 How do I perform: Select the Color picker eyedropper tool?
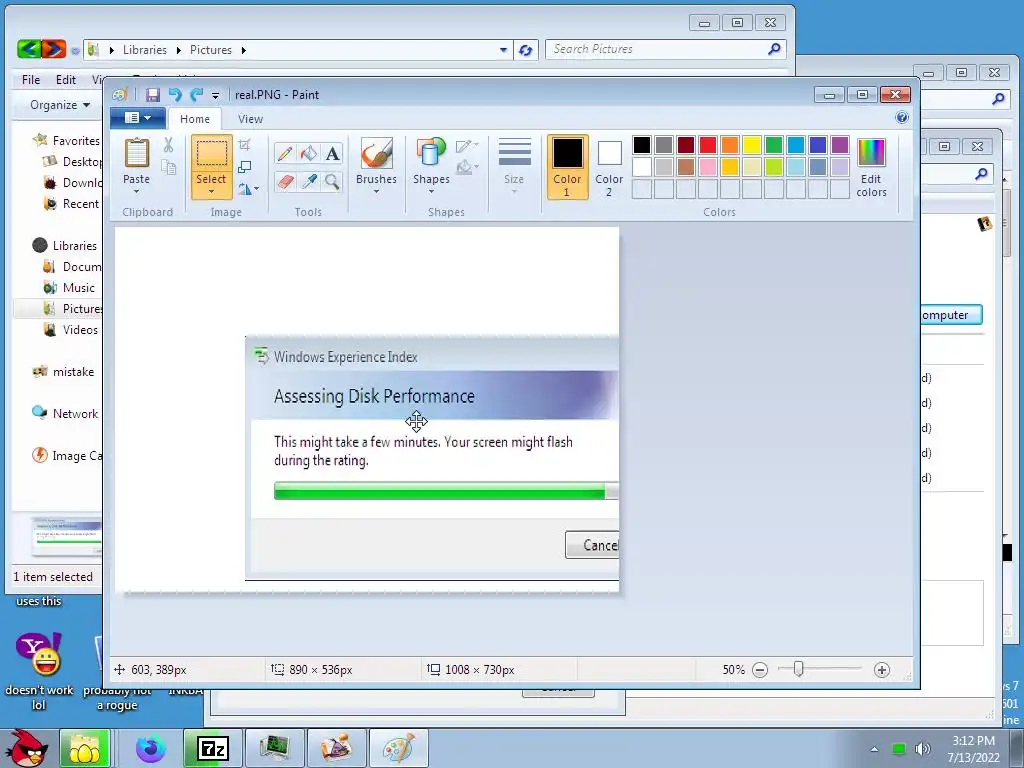(308, 181)
